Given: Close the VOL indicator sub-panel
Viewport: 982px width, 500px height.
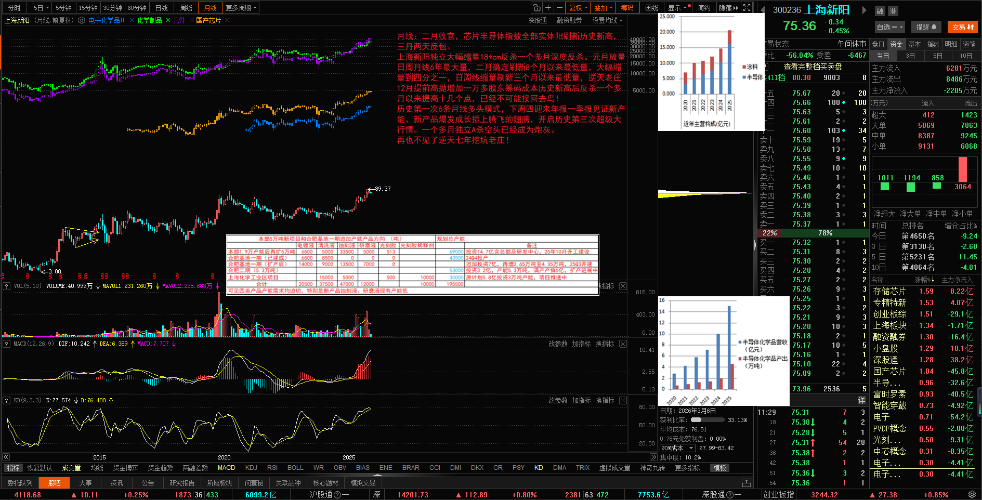Looking at the screenshot, I should coord(623,286).
